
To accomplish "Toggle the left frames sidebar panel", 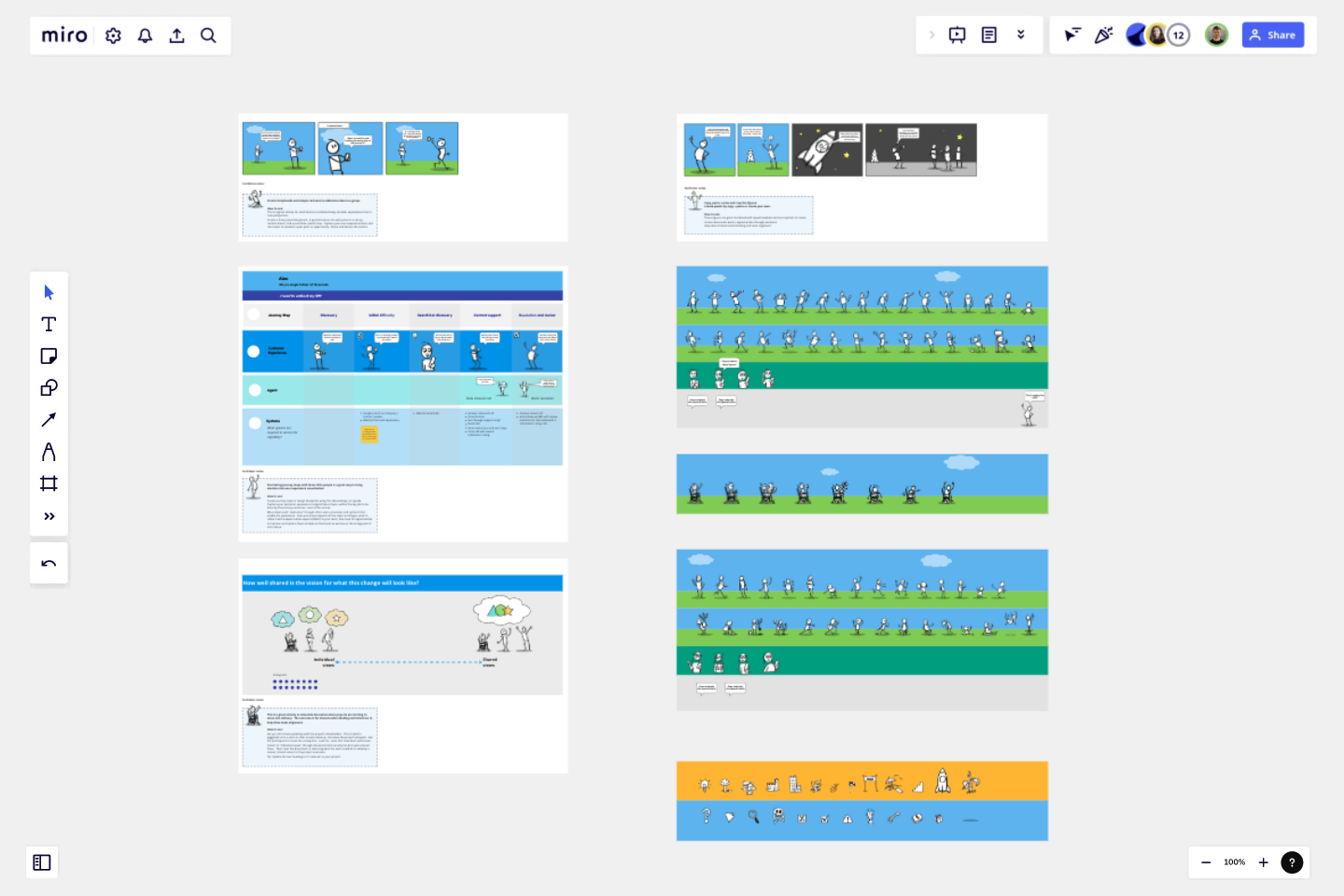I will (x=42, y=862).
